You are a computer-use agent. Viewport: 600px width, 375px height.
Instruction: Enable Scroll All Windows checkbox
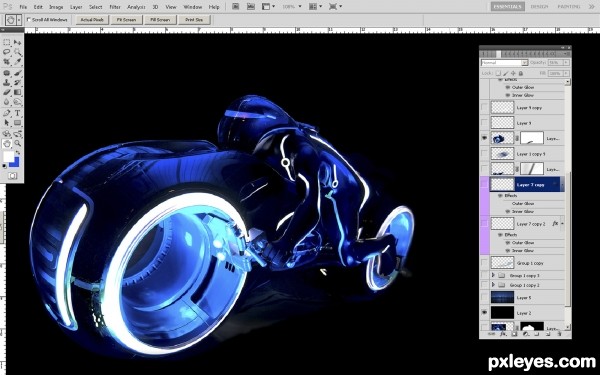pos(28,20)
